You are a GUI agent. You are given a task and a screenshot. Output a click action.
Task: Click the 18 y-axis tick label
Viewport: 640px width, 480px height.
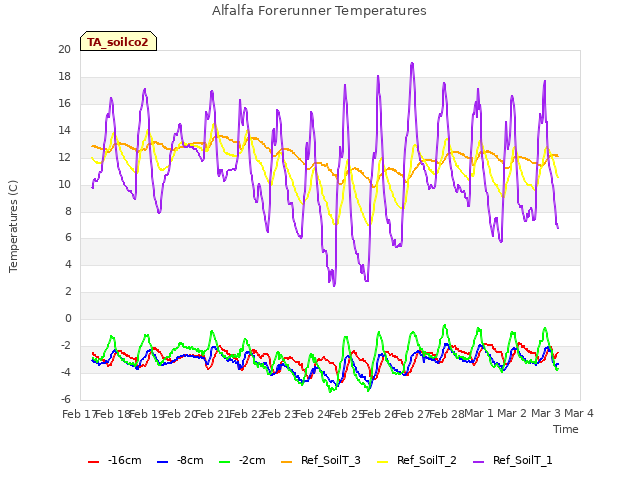(x=64, y=76)
